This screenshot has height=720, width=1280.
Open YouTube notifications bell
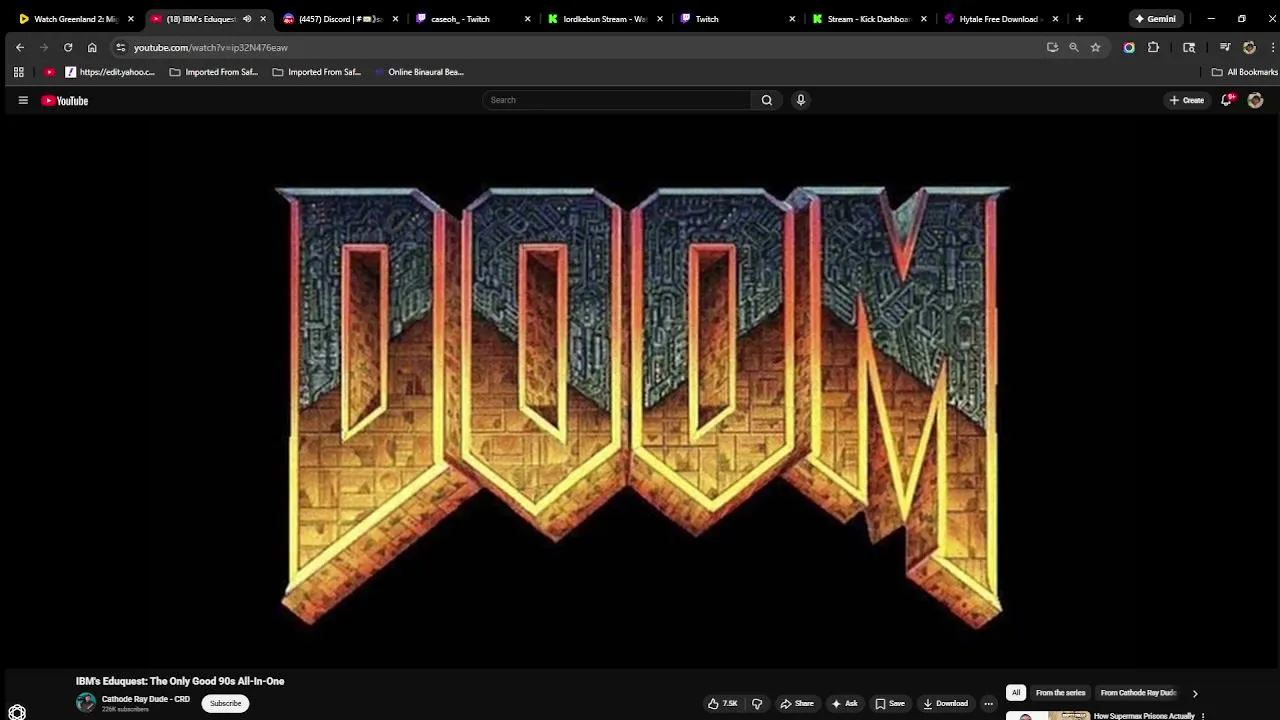1227,100
